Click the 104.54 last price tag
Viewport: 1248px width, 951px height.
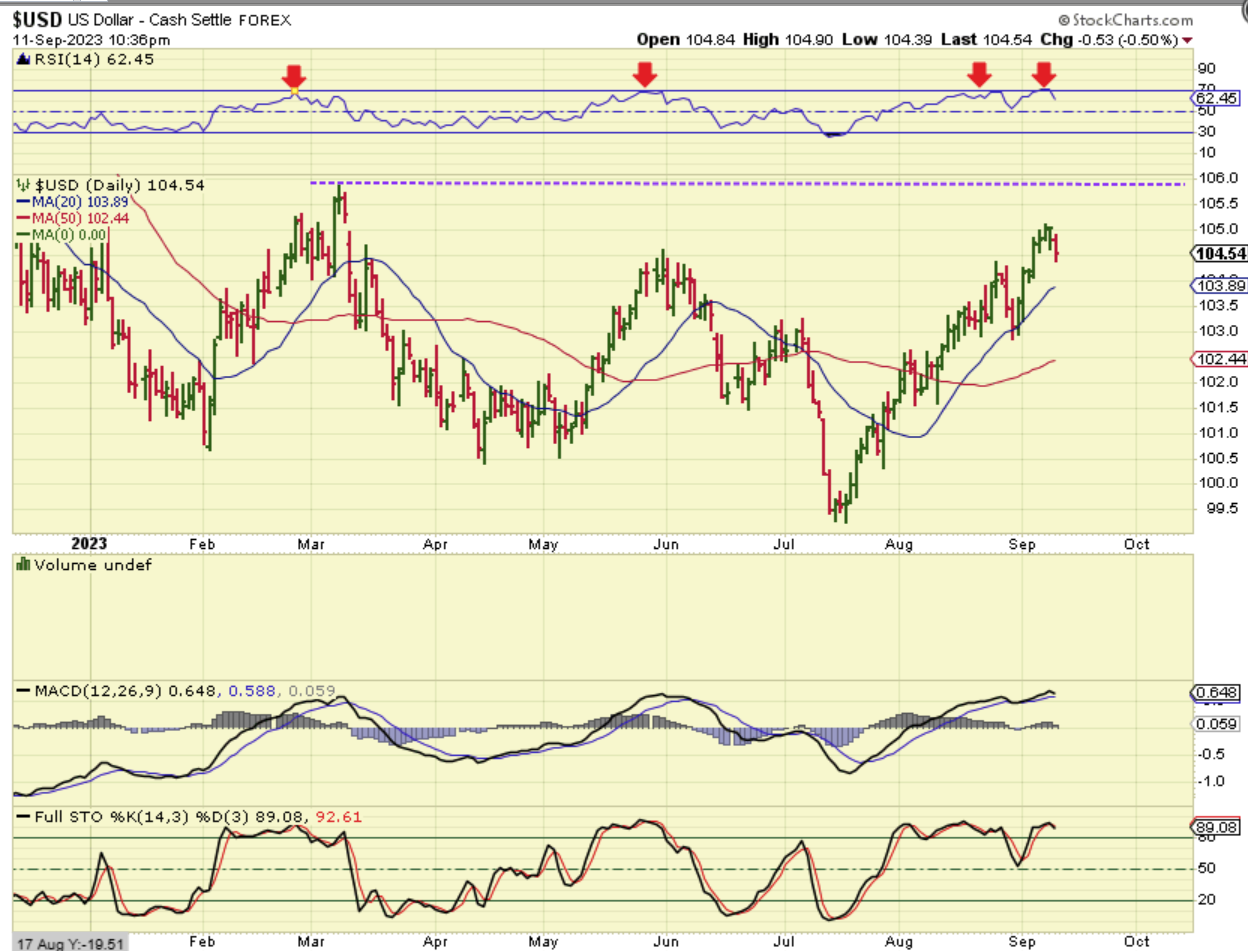[1220, 254]
